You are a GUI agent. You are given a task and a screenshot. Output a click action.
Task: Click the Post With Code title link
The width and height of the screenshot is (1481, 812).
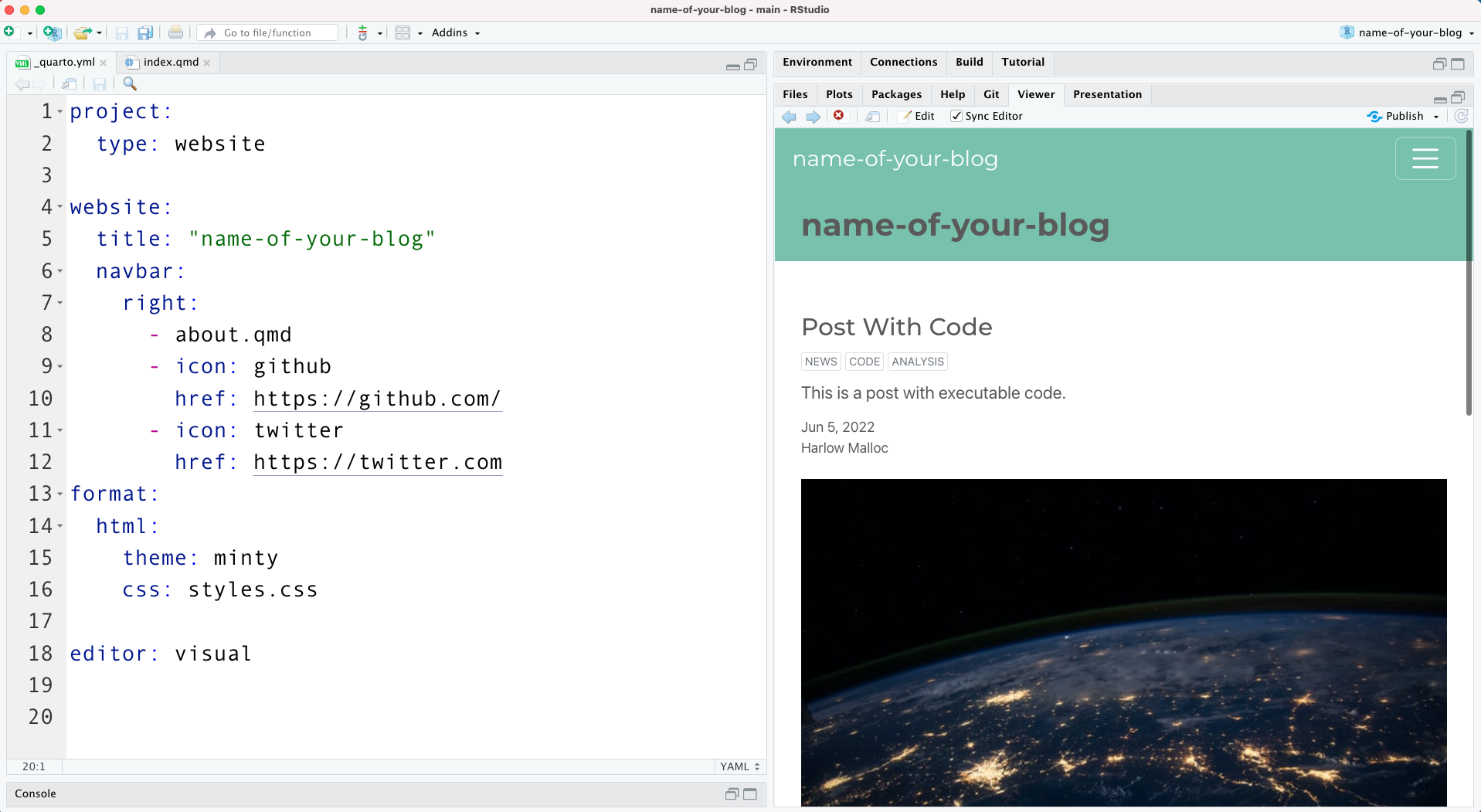897,327
